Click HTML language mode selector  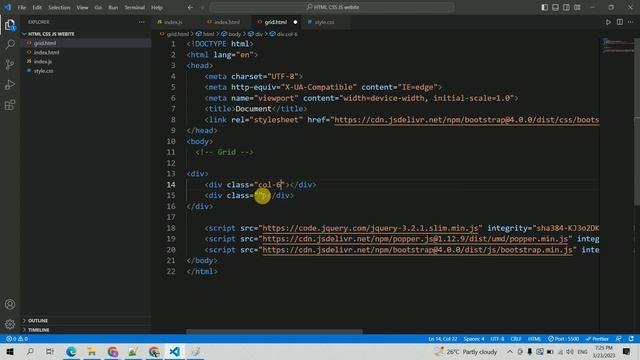534,339
